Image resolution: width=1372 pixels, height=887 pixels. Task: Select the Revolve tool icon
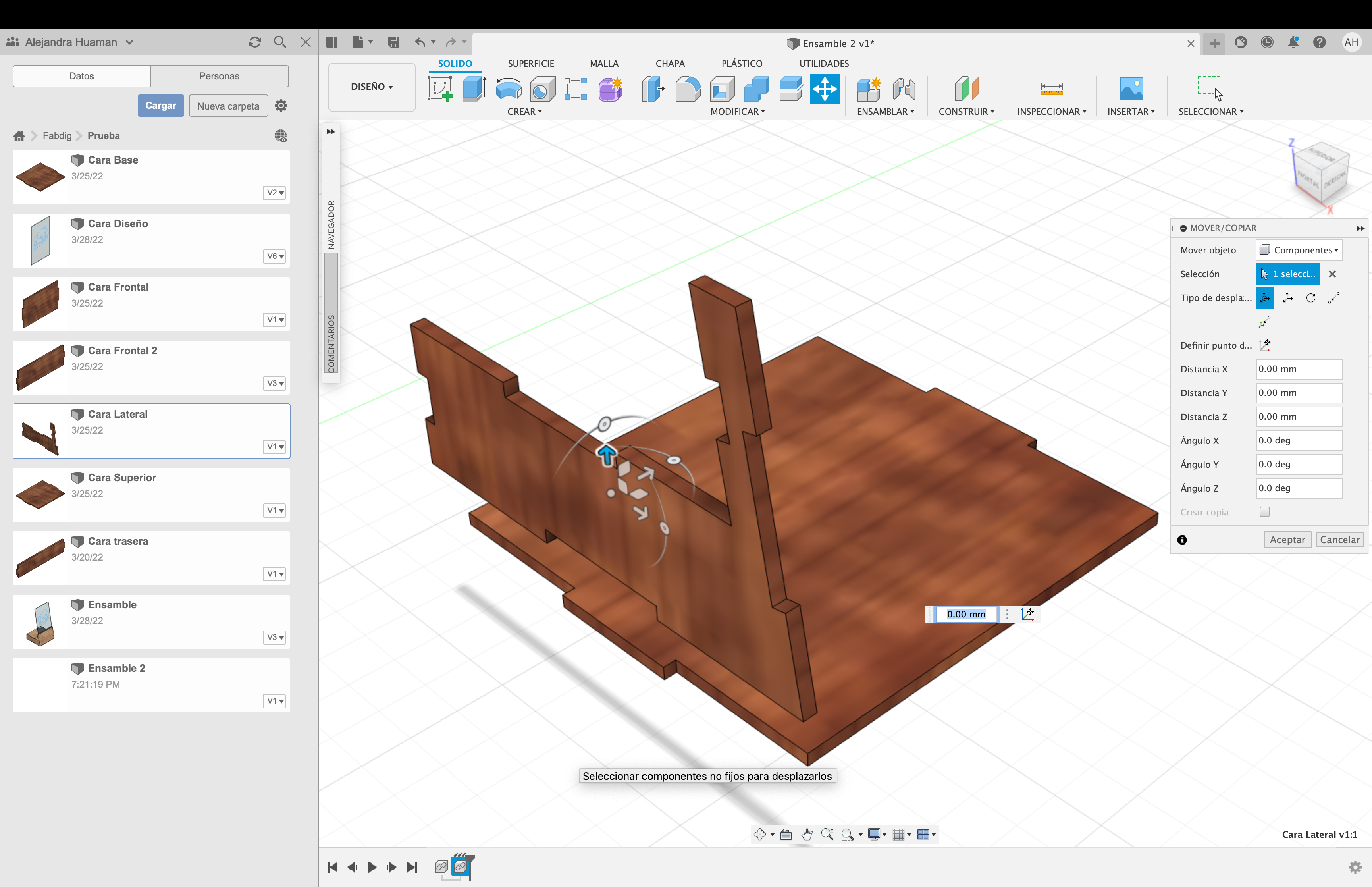509,89
